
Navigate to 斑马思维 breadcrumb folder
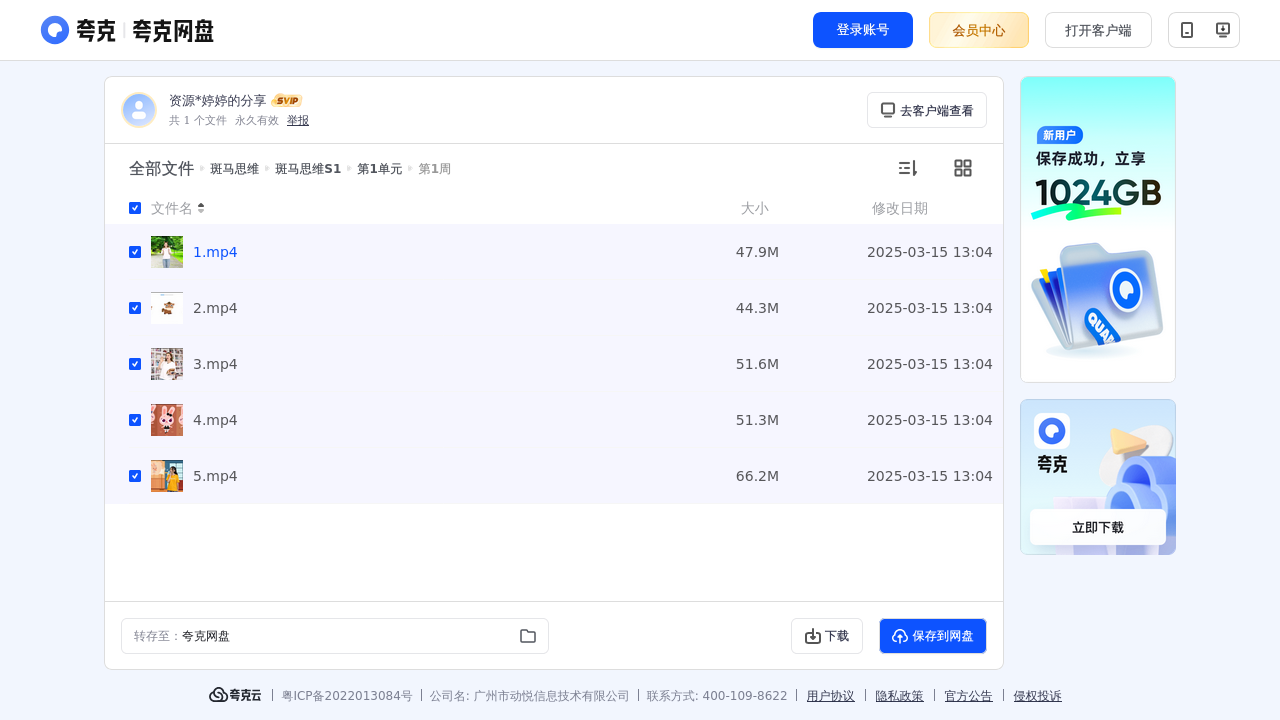(x=234, y=169)
